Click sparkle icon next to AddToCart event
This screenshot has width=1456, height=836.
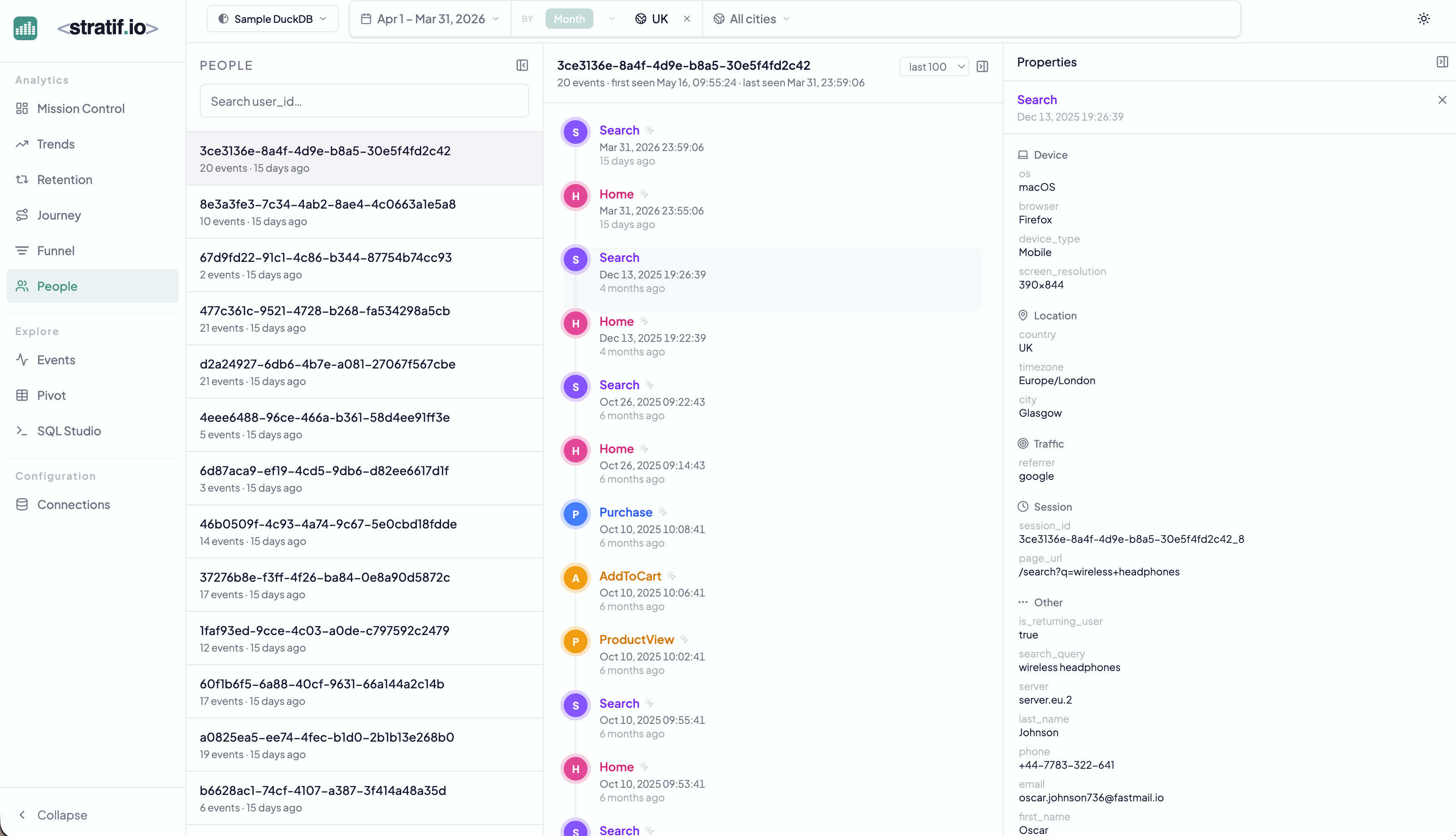click(x=672, y=576)
